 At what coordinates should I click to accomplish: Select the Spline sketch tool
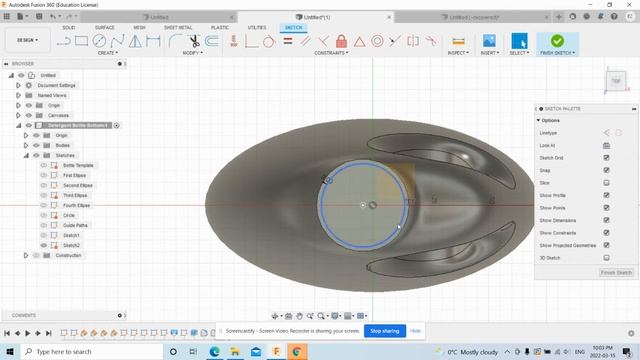[x=118, y=41]
